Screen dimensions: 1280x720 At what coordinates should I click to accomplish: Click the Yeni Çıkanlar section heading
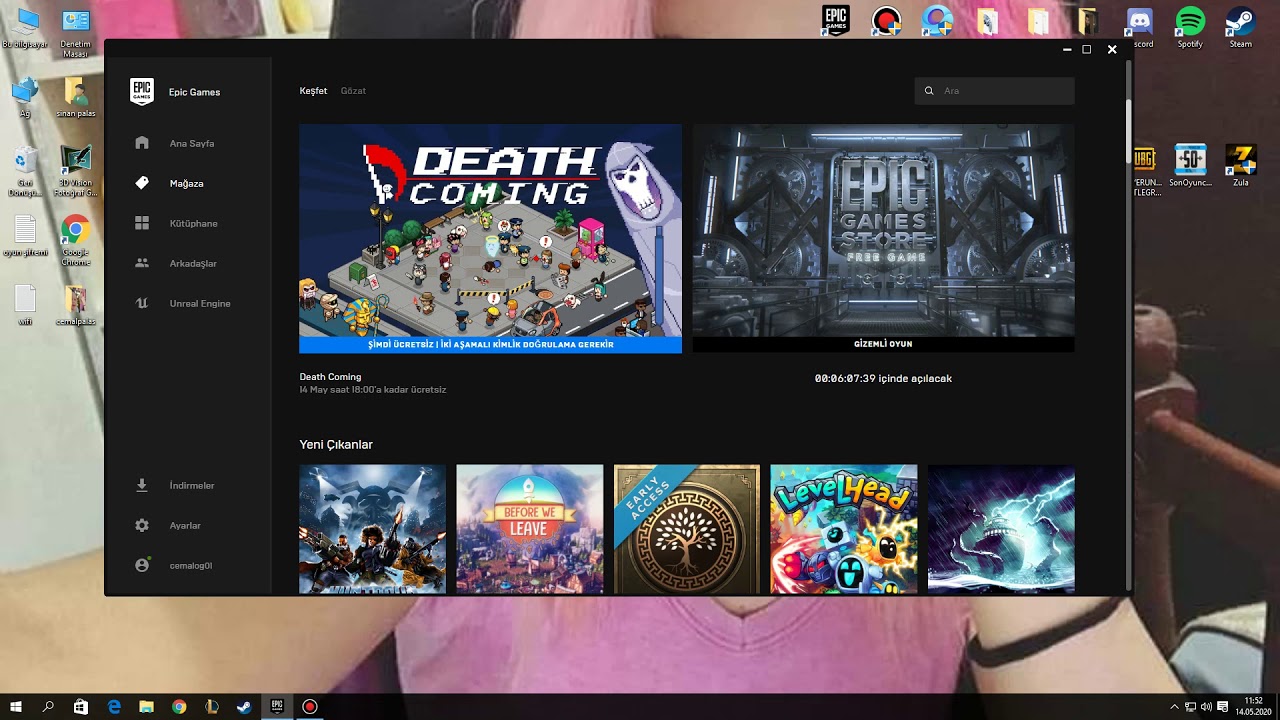[x=336, y=444]
